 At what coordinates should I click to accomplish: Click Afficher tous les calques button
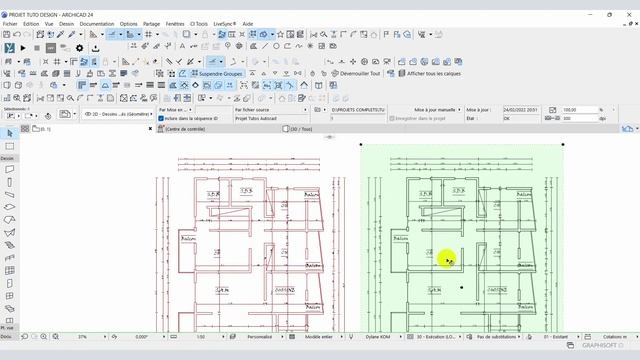(430, 74)
